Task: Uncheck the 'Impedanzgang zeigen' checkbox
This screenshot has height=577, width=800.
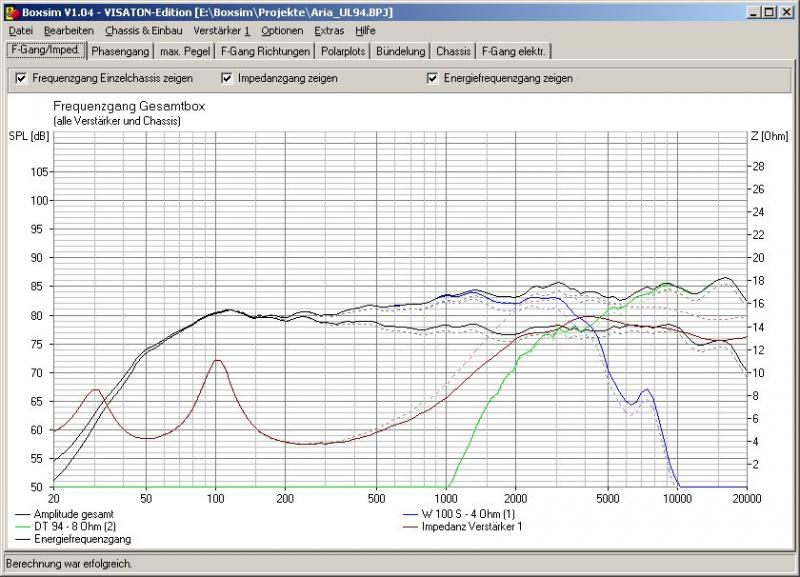Action: [227, 78]
